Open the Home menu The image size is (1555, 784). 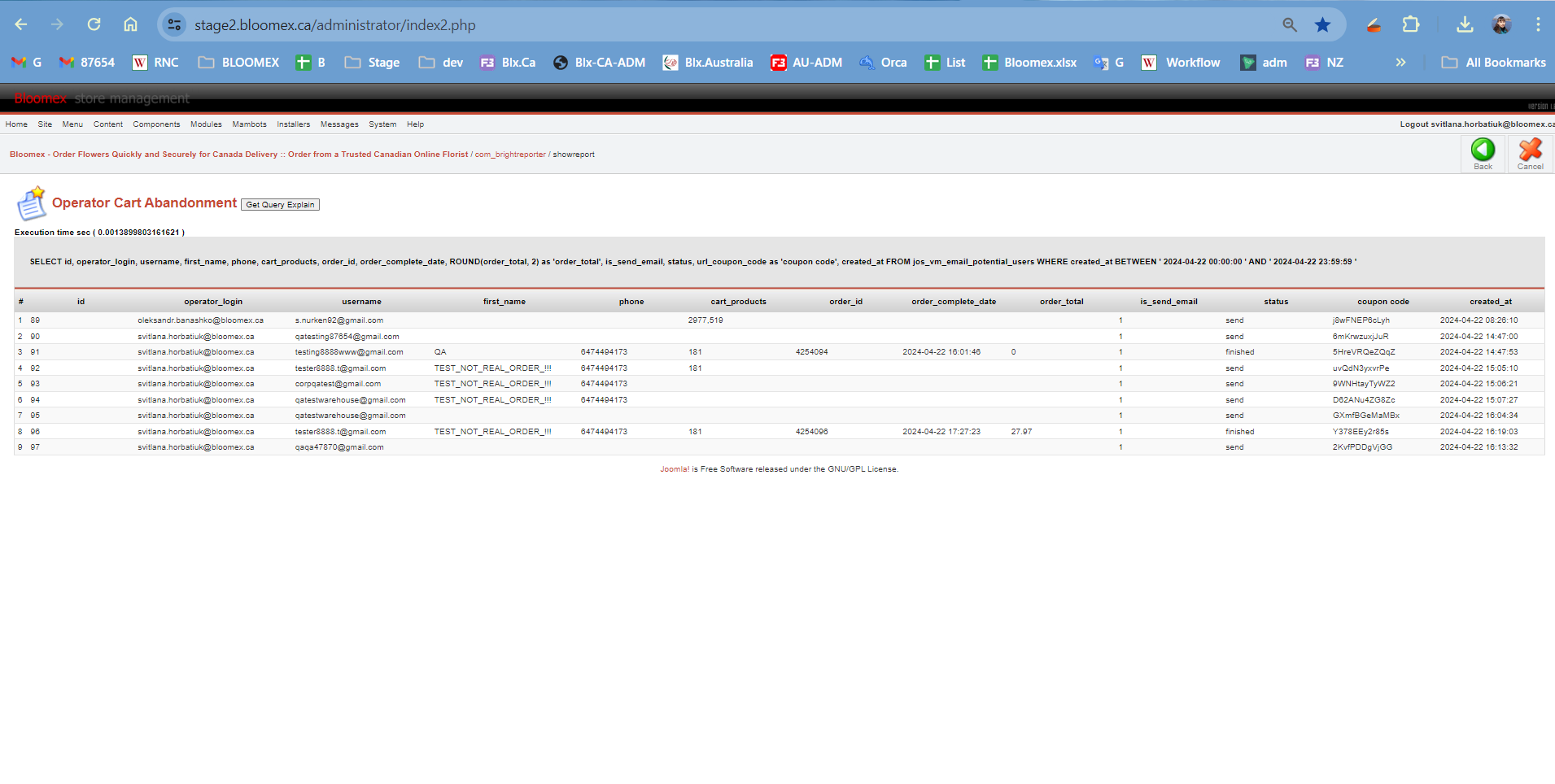pyautogui.click(x=16, y=124)
